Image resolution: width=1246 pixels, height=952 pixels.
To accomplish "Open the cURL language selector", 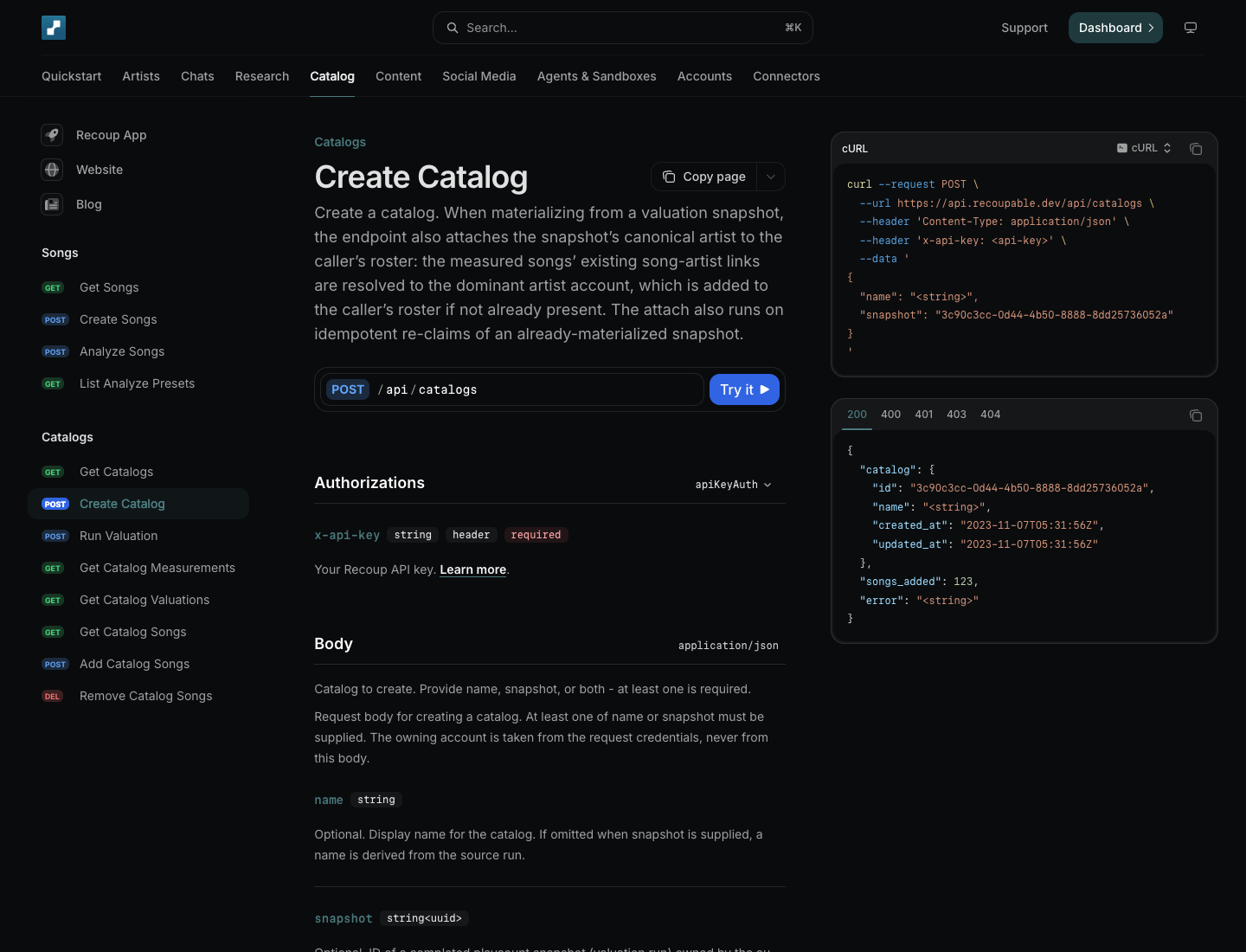I will point(1144,148).
